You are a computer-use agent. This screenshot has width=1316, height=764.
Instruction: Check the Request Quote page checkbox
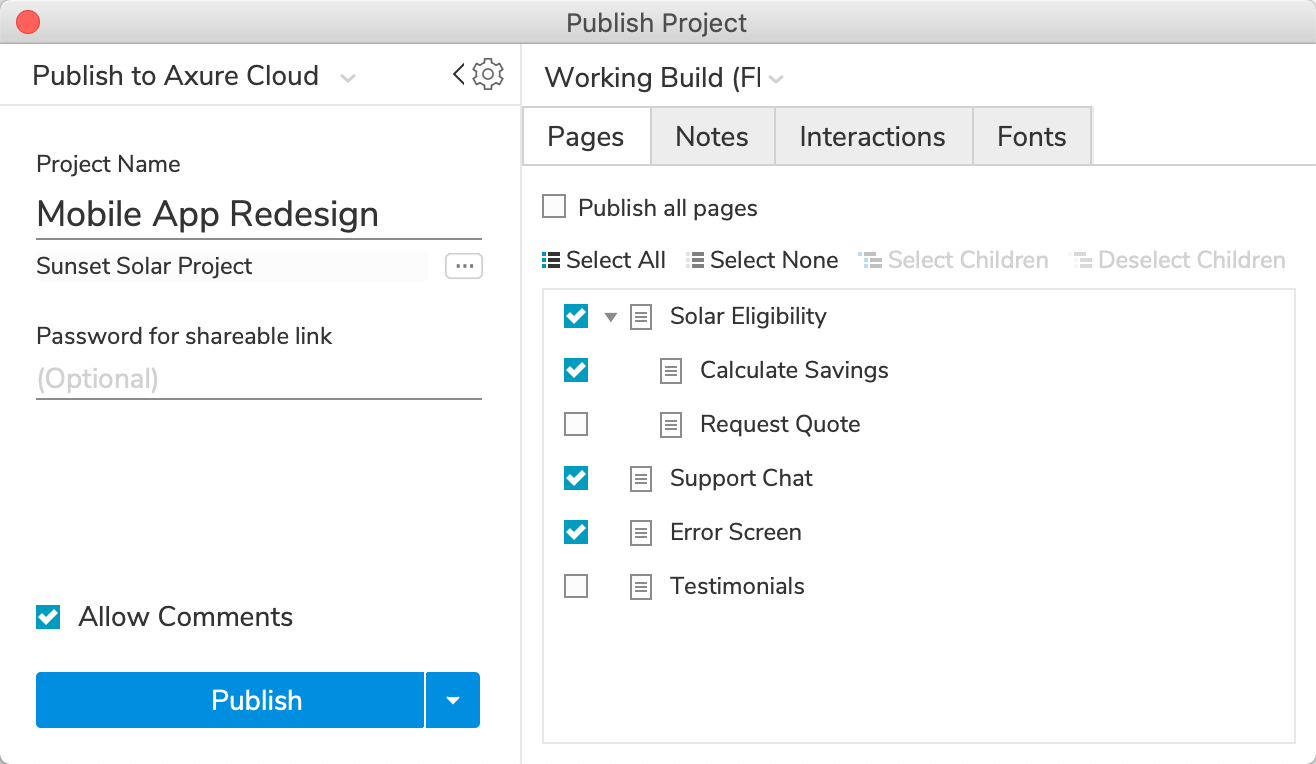pos(576,425)
